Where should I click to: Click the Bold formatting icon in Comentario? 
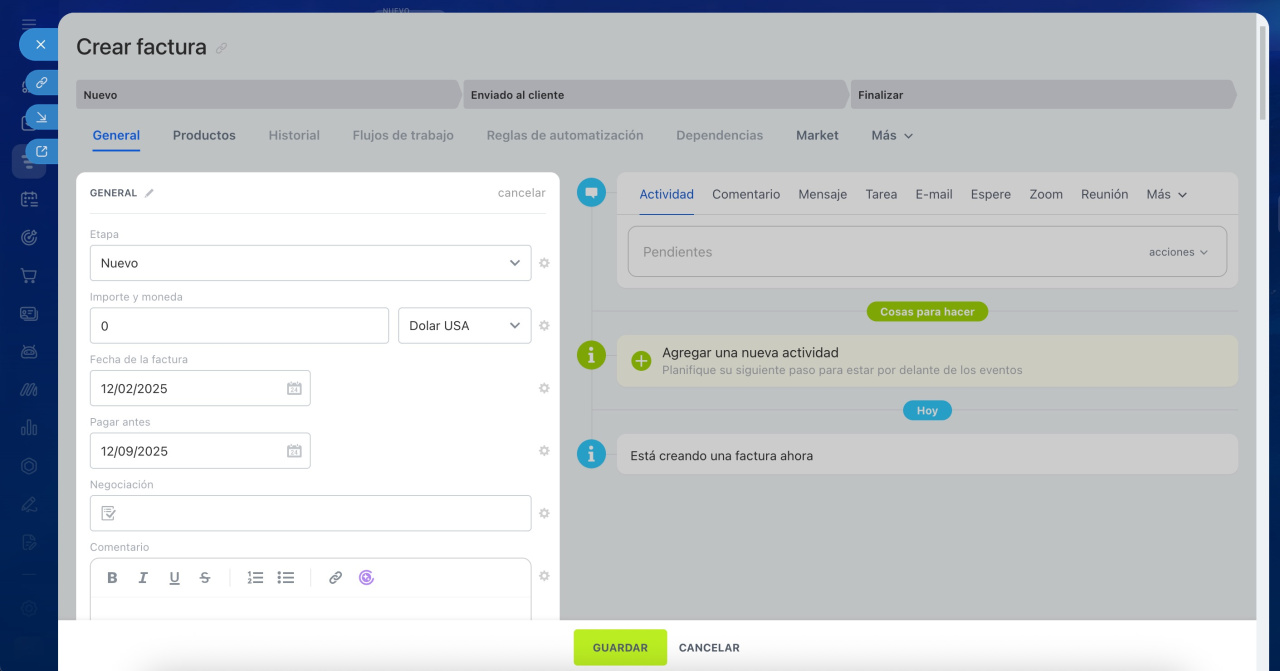tap(112, 578)
